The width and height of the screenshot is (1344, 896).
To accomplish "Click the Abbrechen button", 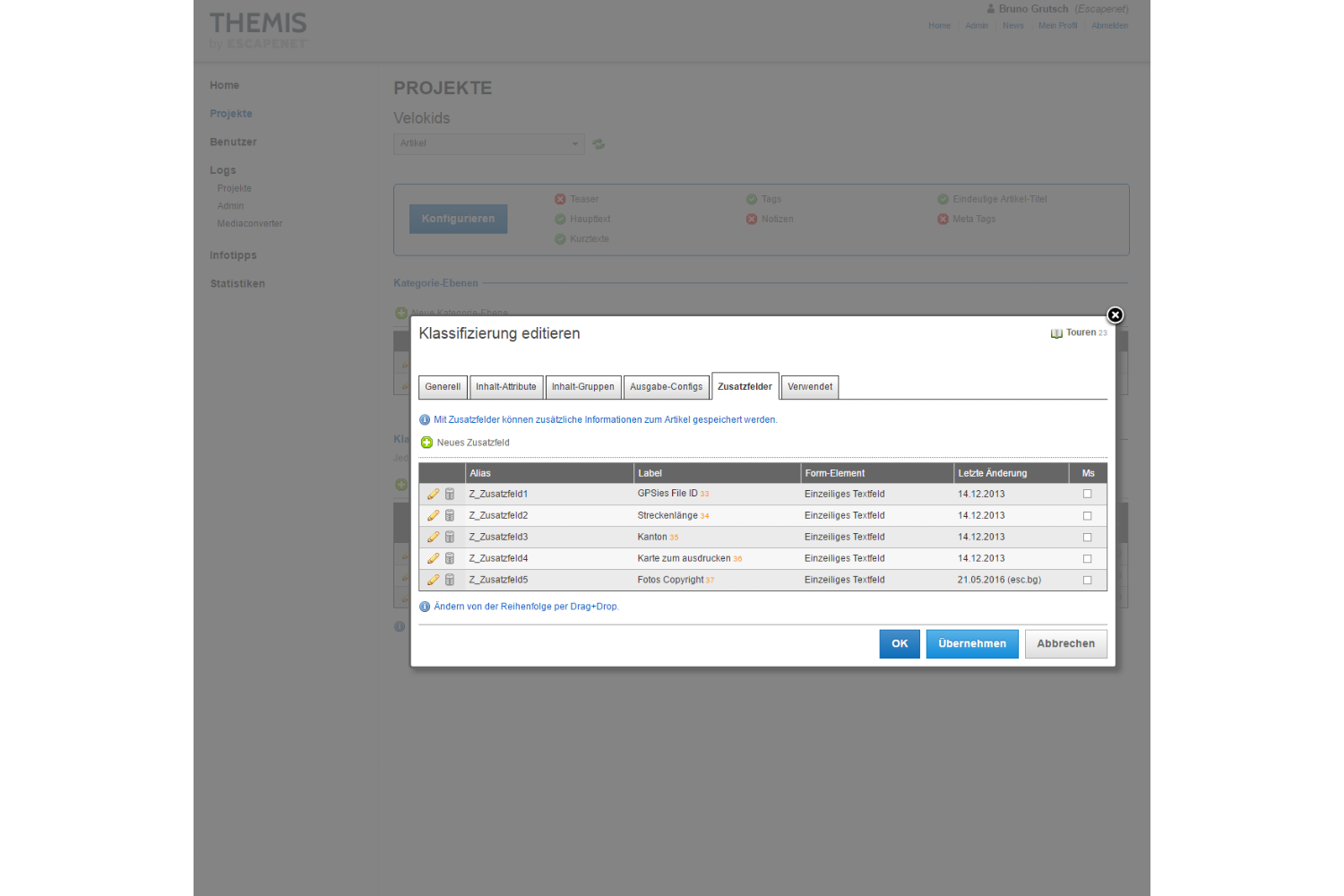I will click(x=1065, y=644).
